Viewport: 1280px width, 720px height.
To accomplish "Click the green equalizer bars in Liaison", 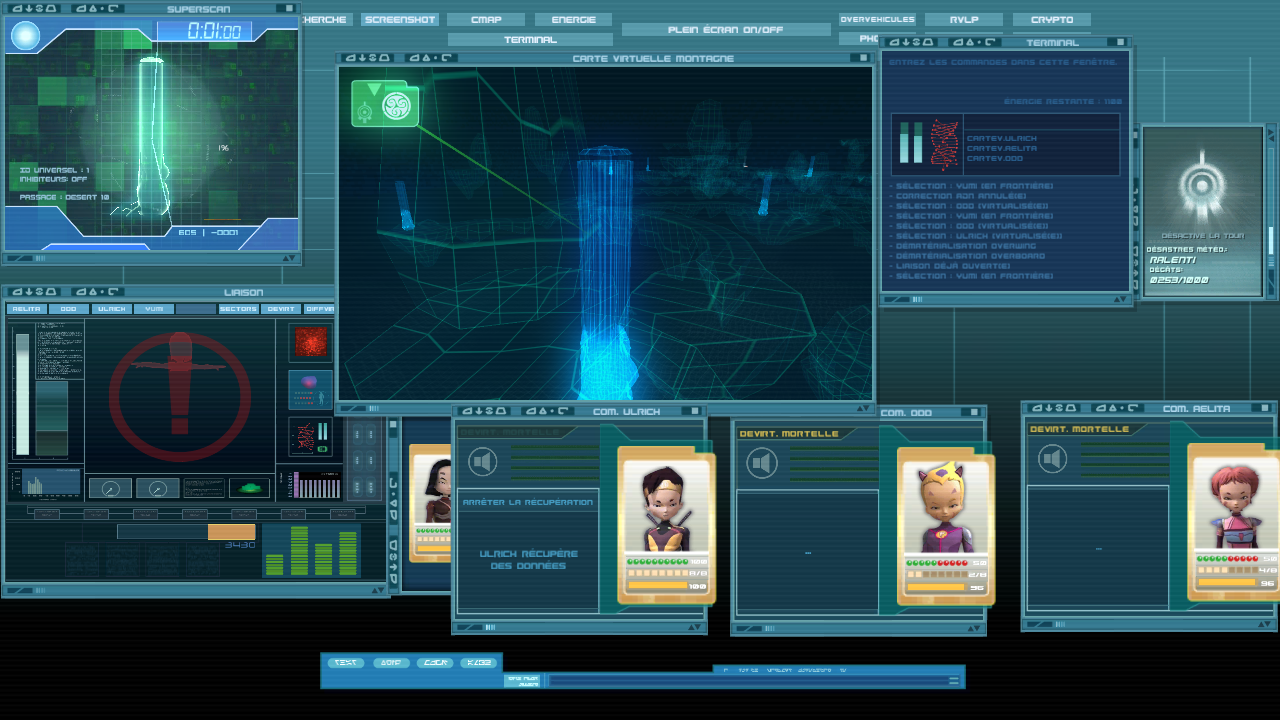I will coord(311,551).
